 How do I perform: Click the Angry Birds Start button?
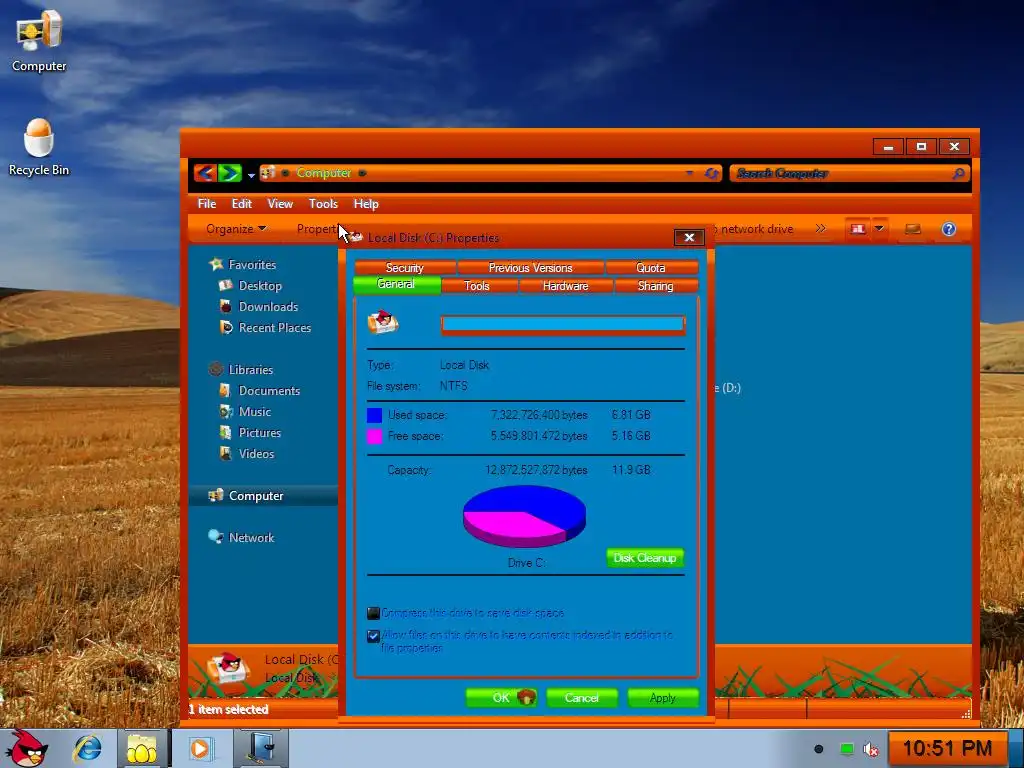click(26, 748)
